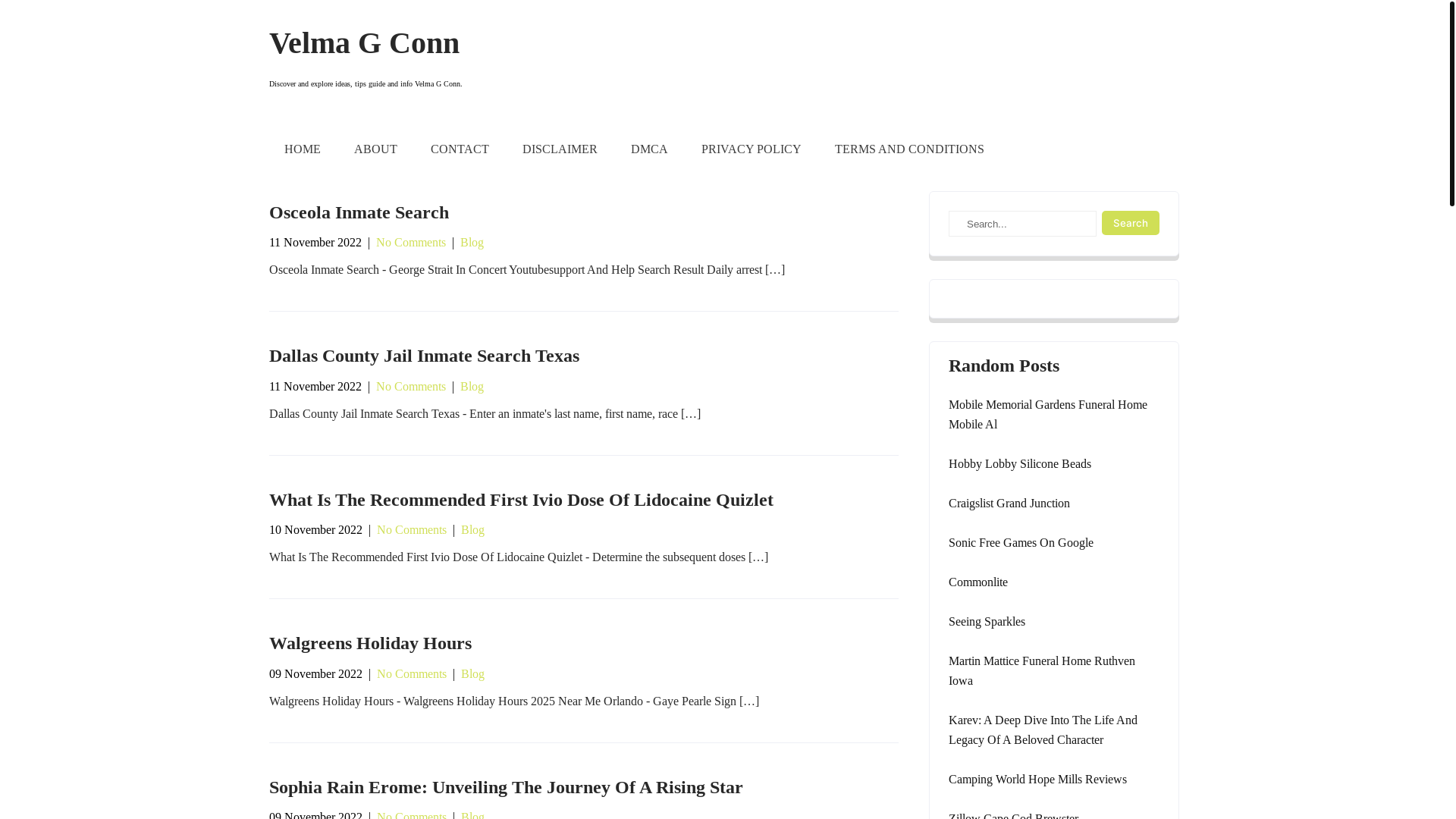This screenshot has height=819, width=1456.
Task: Open the Commonlite random post
Action: [x=978, y=582]
